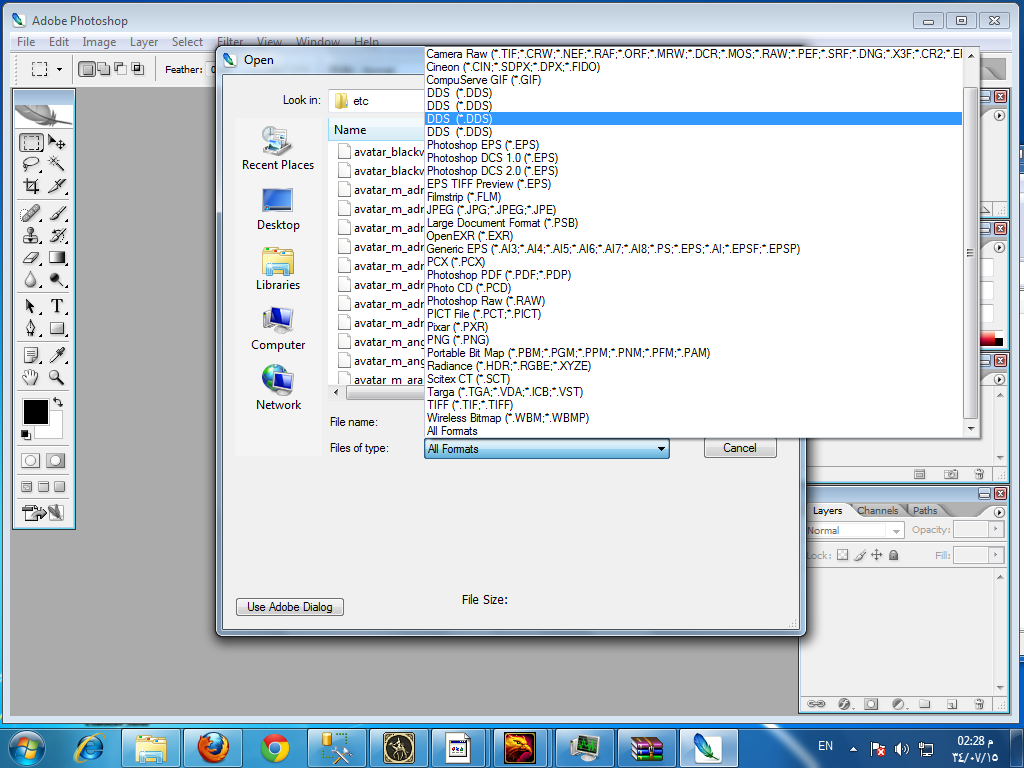Open WinRAR from the taskbar
Screen dimensions: 1024x768
click(x=645, y=748)
